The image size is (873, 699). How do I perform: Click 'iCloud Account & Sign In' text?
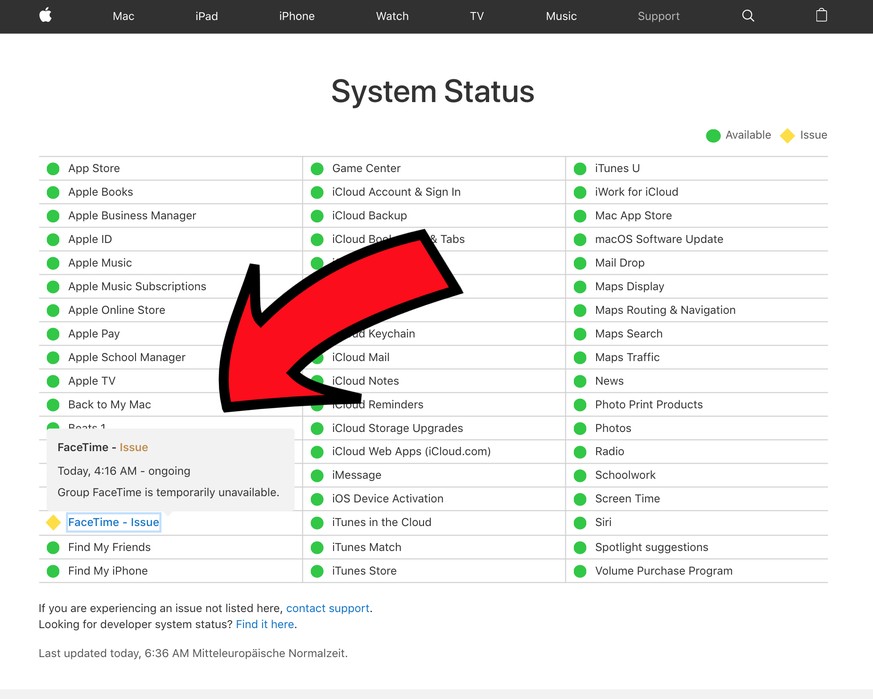click(396, 192)
